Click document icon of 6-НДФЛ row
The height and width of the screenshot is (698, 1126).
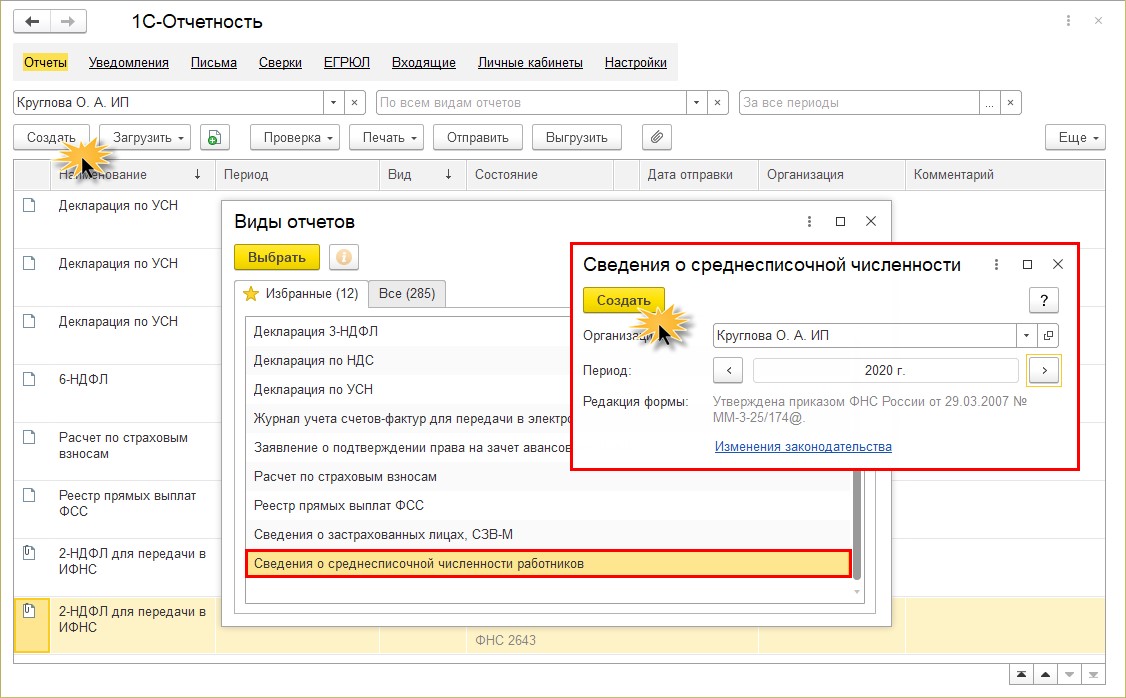pyautogui.click(x=29, y=379)
